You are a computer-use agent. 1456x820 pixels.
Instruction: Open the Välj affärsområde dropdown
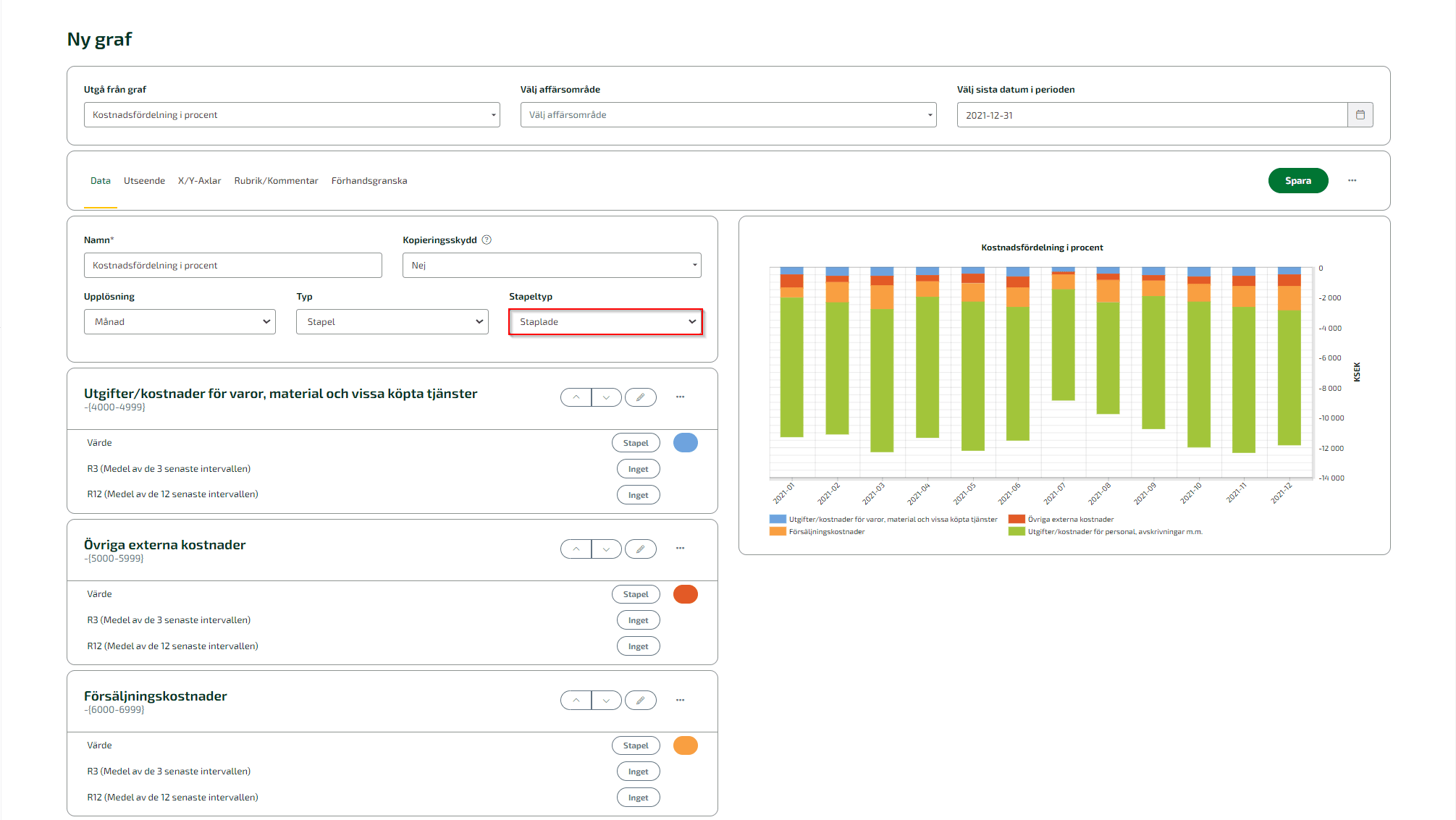coord(728,115)
